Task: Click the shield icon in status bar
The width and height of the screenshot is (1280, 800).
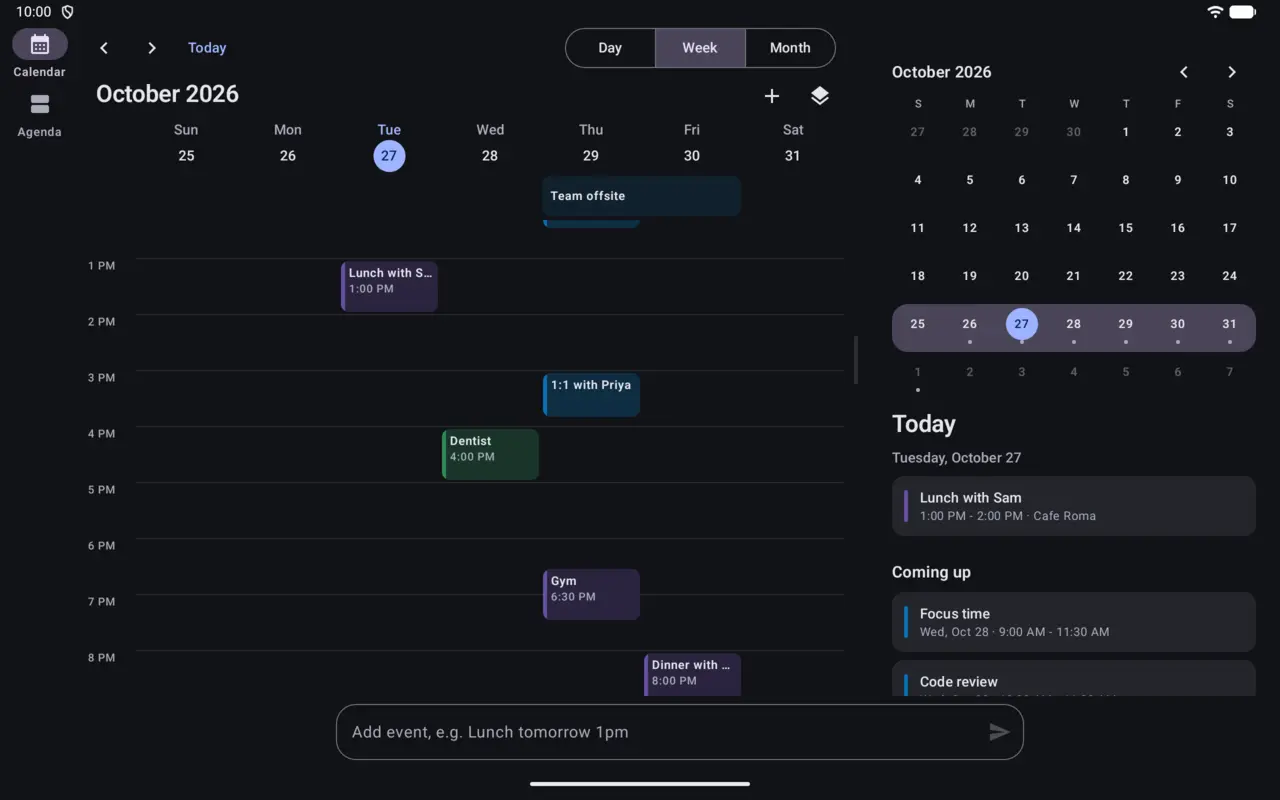Action: click(x=68, y=12)
